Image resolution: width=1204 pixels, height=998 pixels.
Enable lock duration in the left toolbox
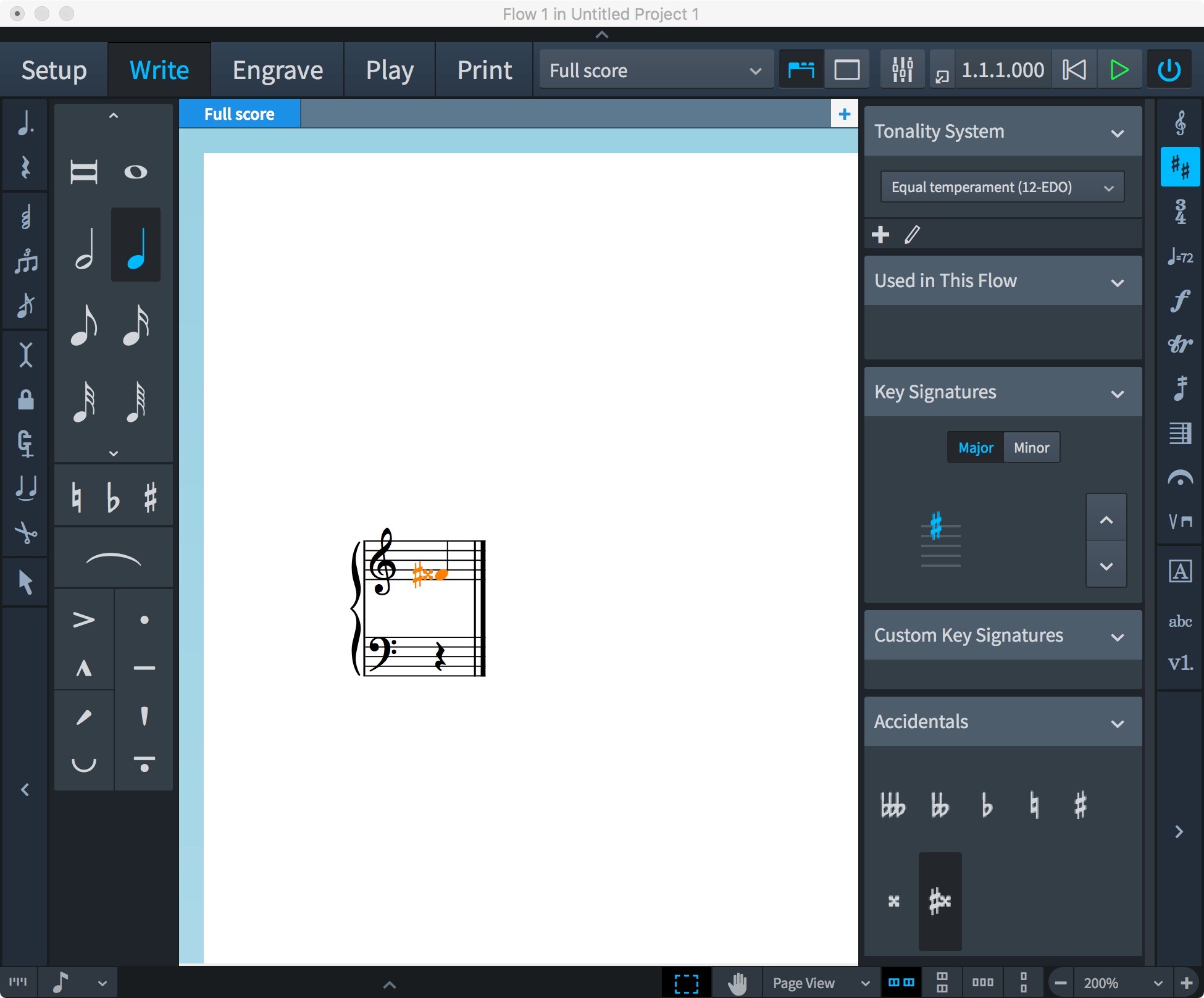pyautogui.click(x=26, y=400)
